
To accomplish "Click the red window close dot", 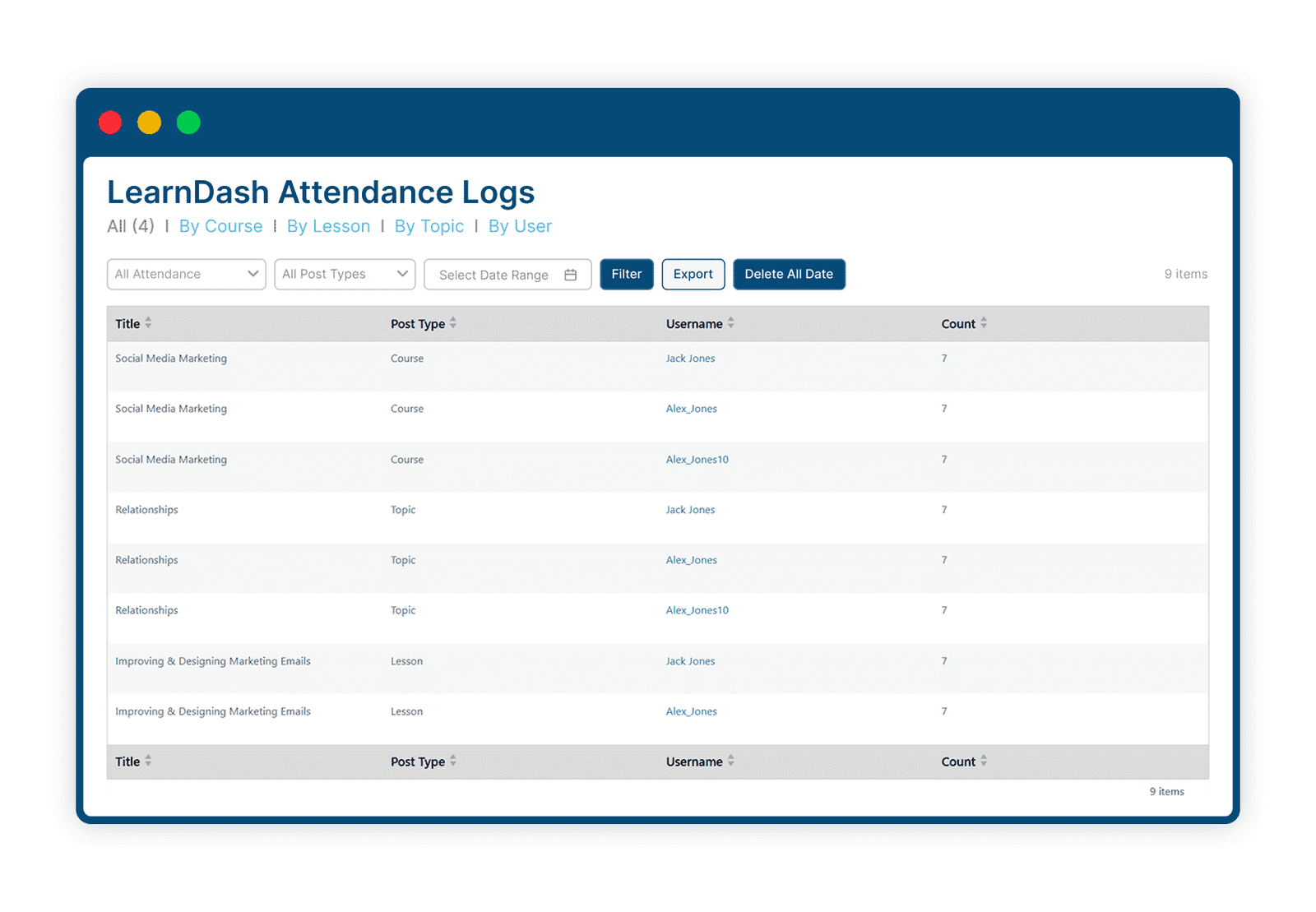I will (110, 123).
